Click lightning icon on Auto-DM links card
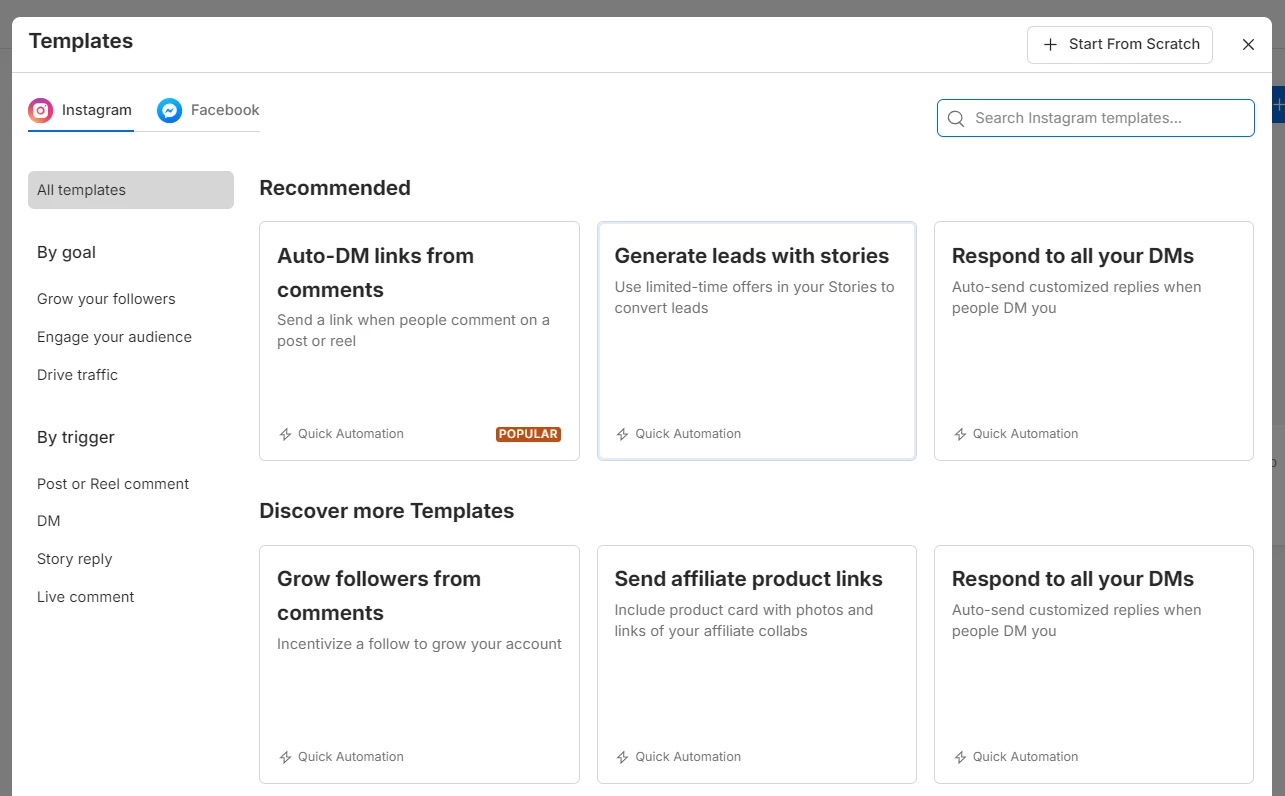1285x796 pixels. (285, 434)
